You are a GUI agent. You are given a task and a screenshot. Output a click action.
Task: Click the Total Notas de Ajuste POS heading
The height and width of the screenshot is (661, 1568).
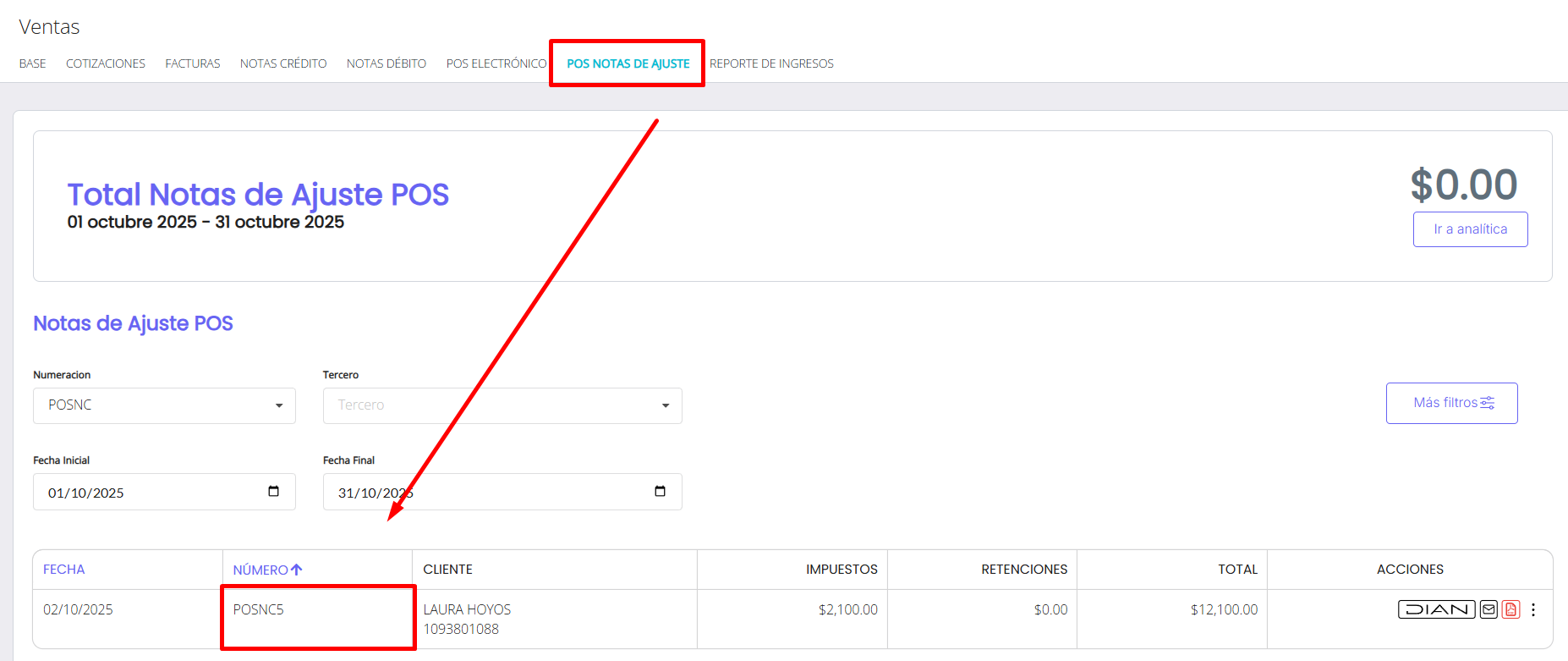click(258, 195)
